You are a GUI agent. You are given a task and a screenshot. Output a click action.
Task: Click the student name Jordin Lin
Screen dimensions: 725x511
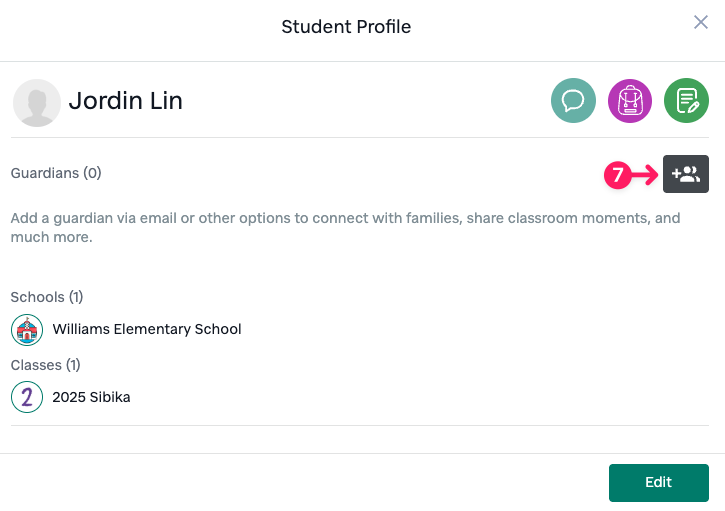coord(125,101)
